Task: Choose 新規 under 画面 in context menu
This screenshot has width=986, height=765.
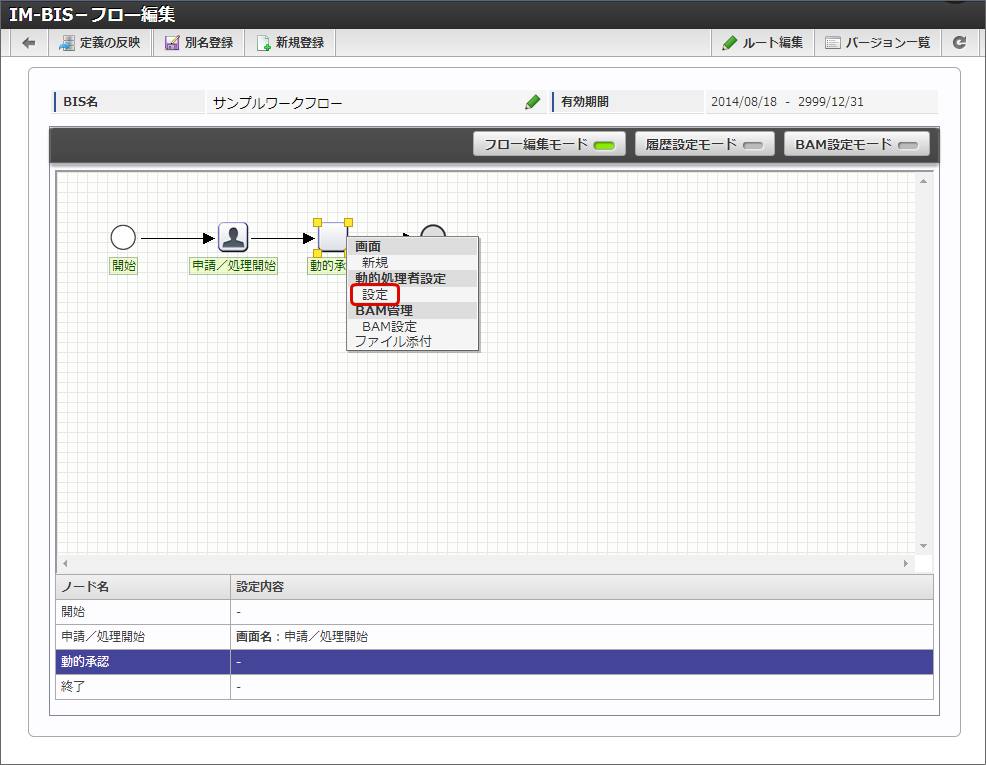Action: [x=375, y=263]
